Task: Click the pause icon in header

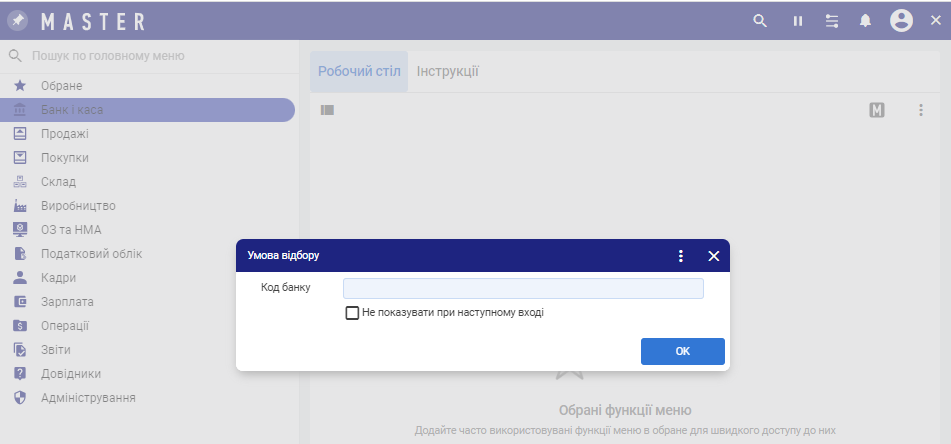Action: (x=798, y=21)
